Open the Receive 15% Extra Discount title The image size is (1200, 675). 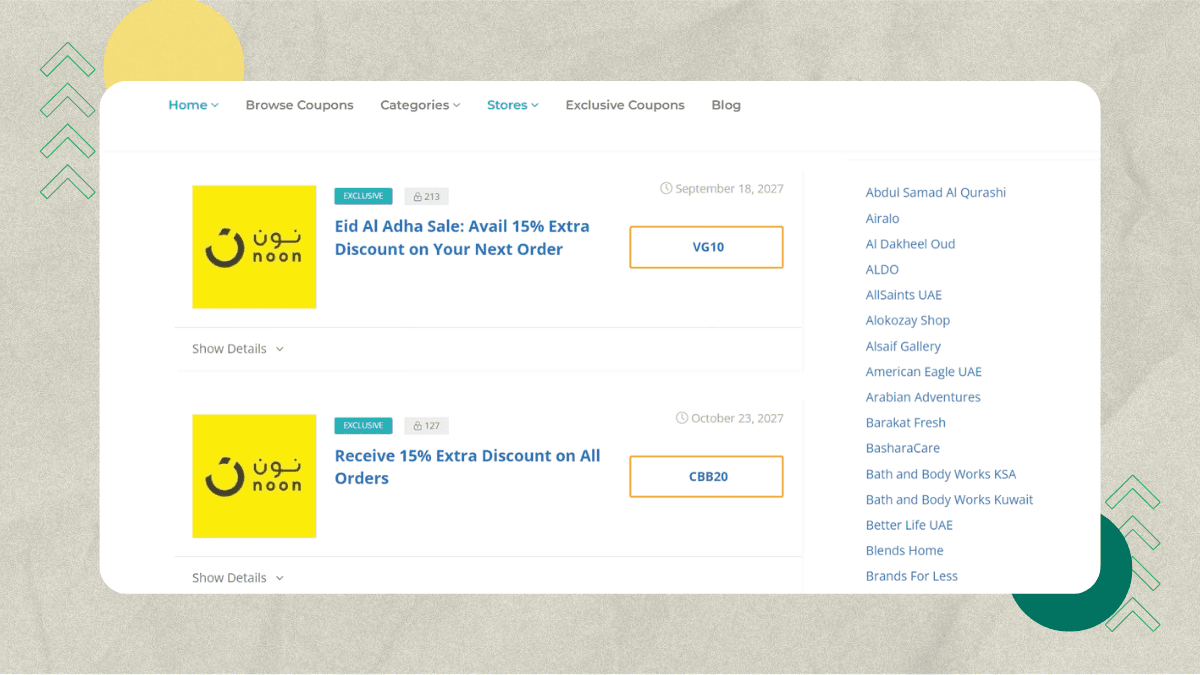(x=467, y=467)
